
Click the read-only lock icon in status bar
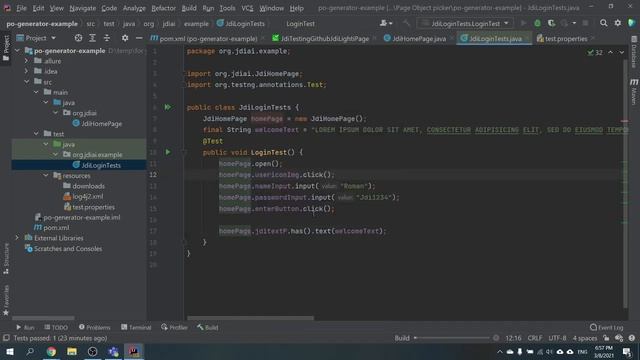[x=606, y=338]
